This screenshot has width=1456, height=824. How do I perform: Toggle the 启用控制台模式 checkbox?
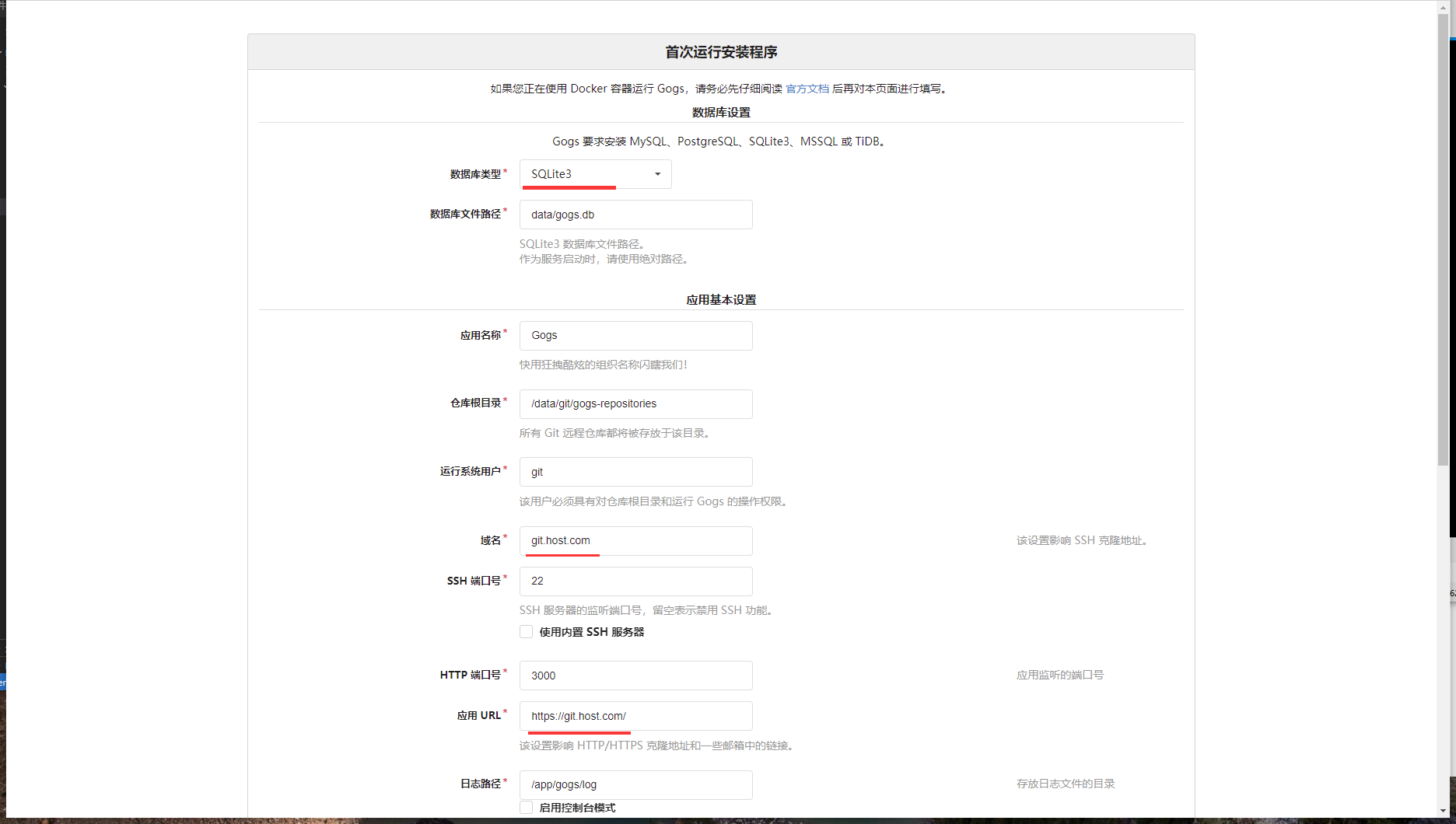[x=527, y=808]
